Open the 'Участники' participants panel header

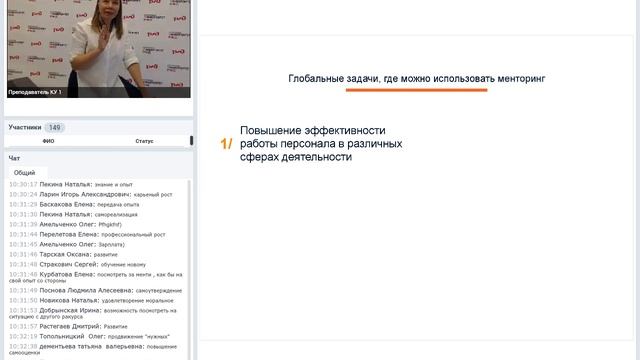[25, 127]
